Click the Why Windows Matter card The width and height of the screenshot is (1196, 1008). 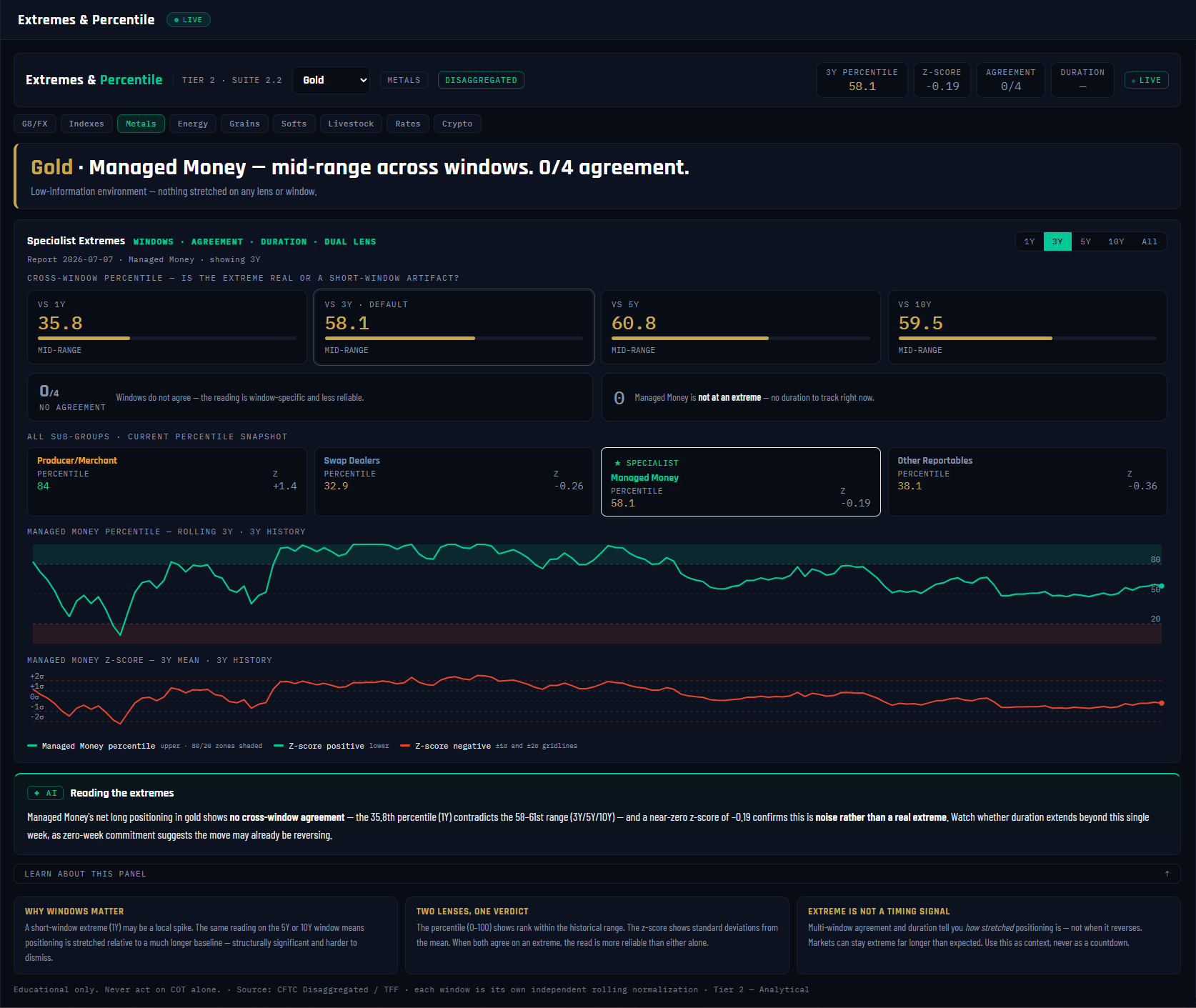[x=205, y=935]
